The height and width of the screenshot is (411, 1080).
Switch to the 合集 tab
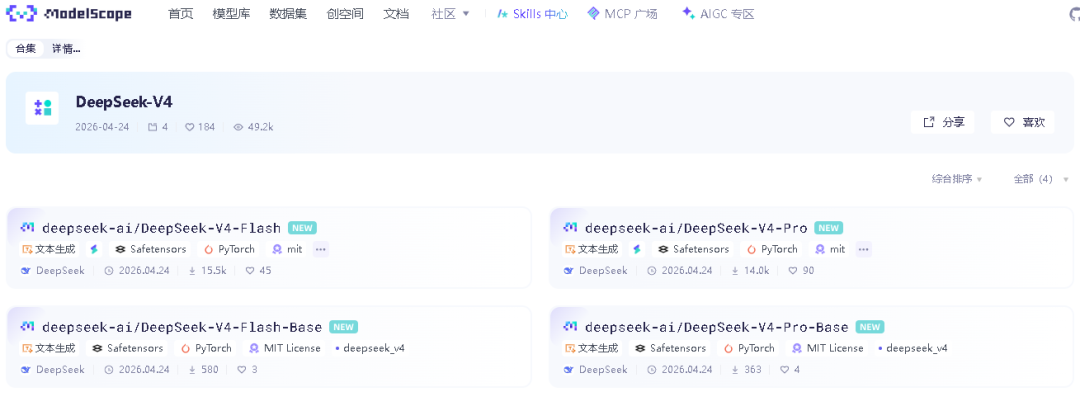[x=25, y=49]
